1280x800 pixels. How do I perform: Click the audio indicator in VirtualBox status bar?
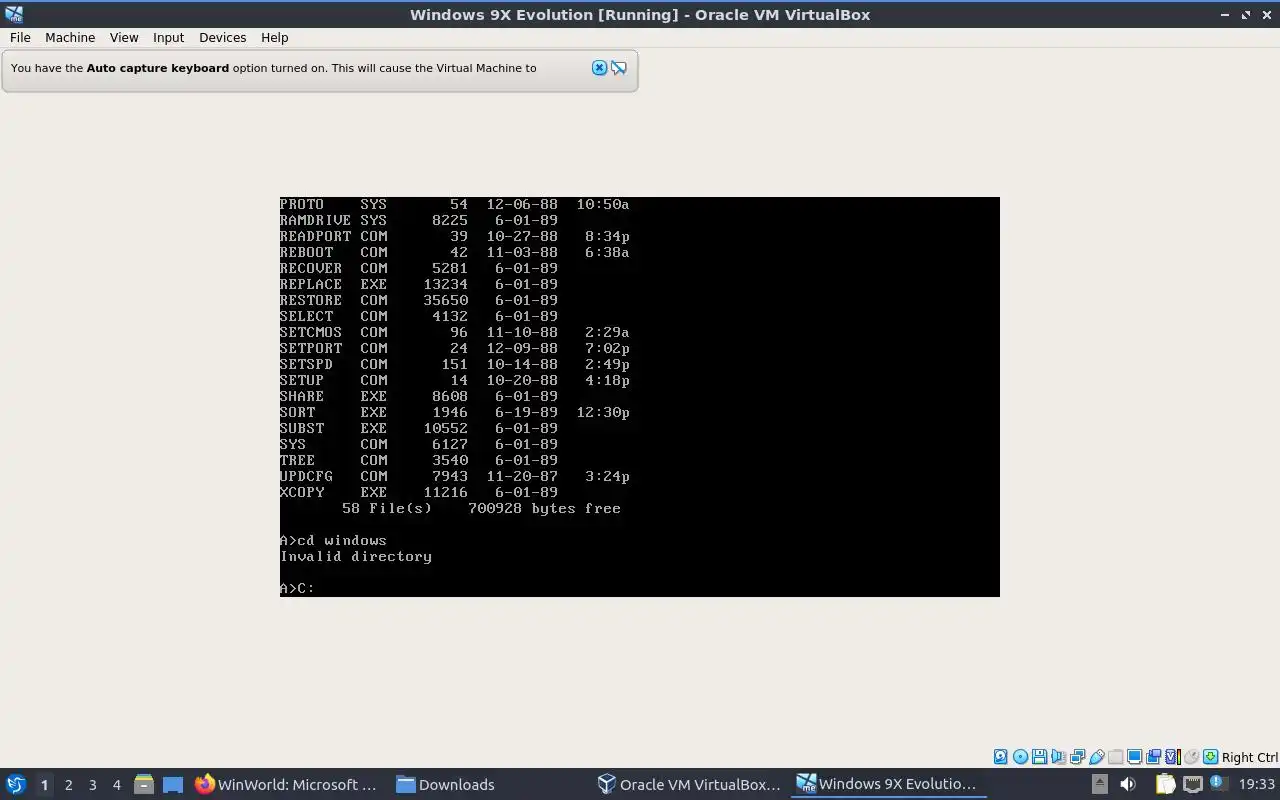pyautogui.click(x=1058, y=757)
